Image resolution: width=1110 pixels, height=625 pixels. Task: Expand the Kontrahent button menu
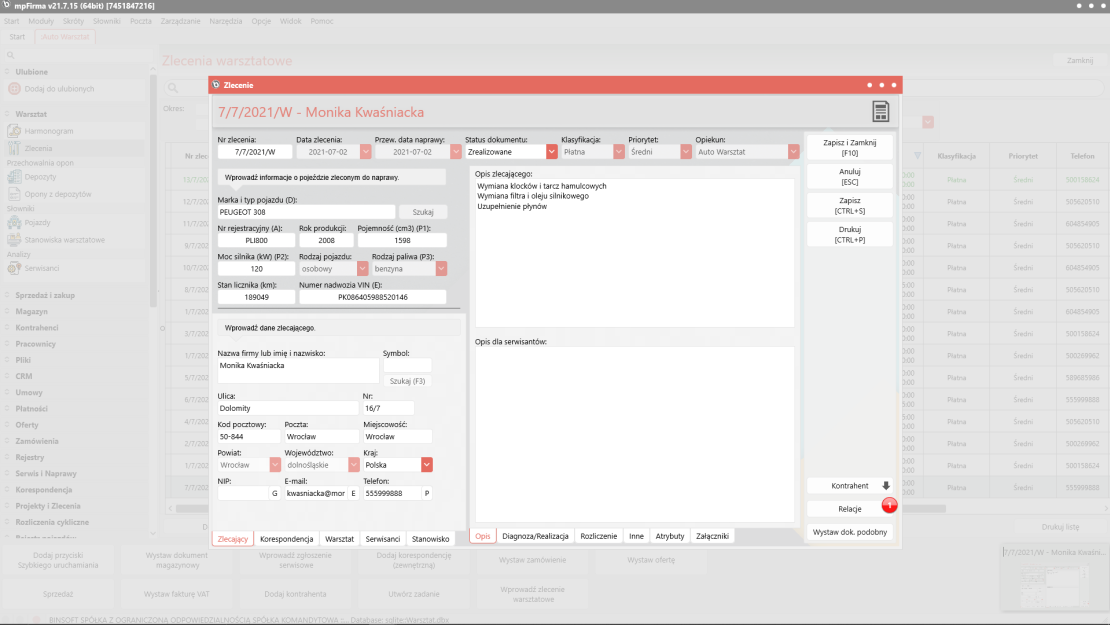[x=886, y=486]
